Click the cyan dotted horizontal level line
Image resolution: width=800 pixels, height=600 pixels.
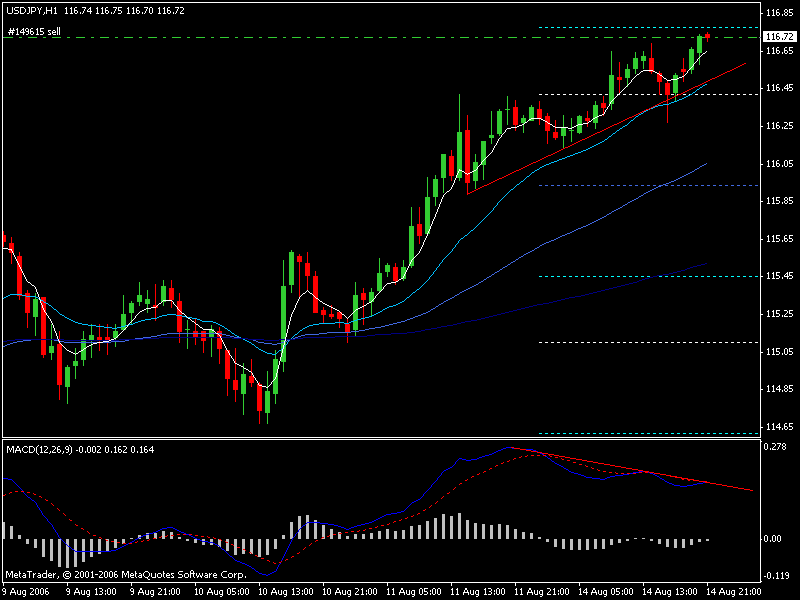tap(640, 276)
